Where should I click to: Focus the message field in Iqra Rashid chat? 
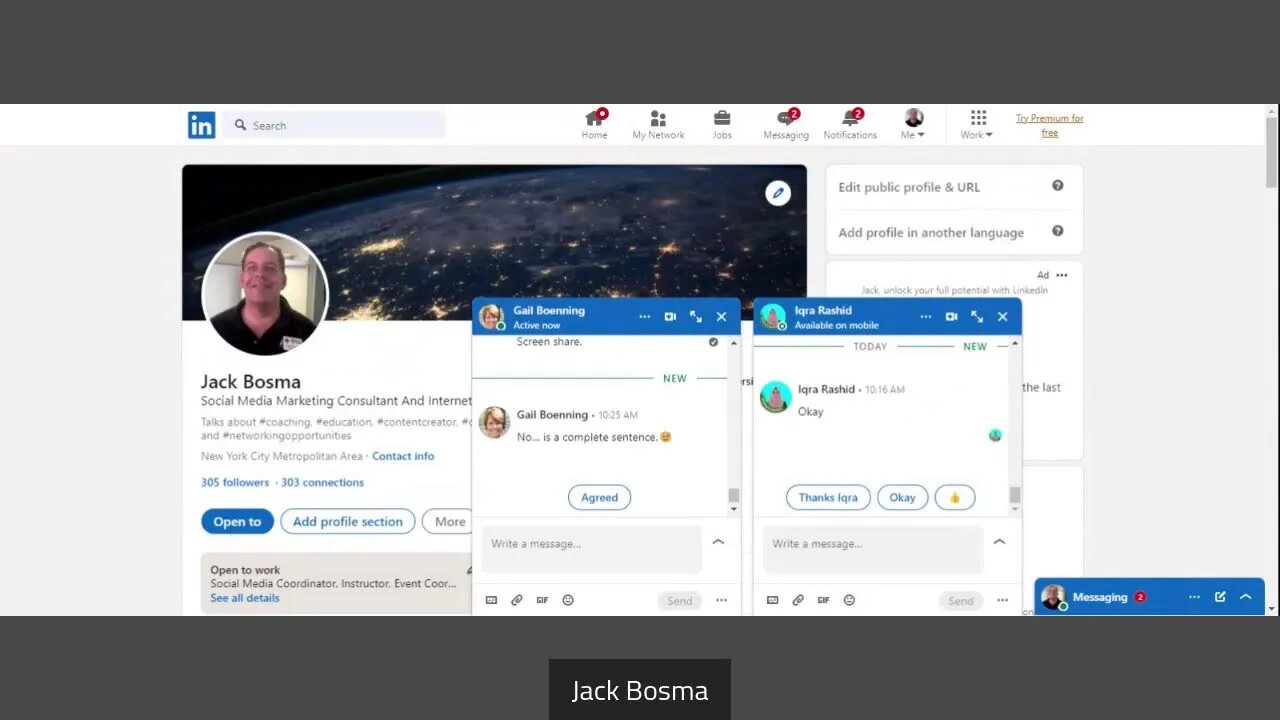[x=873, y=549]
